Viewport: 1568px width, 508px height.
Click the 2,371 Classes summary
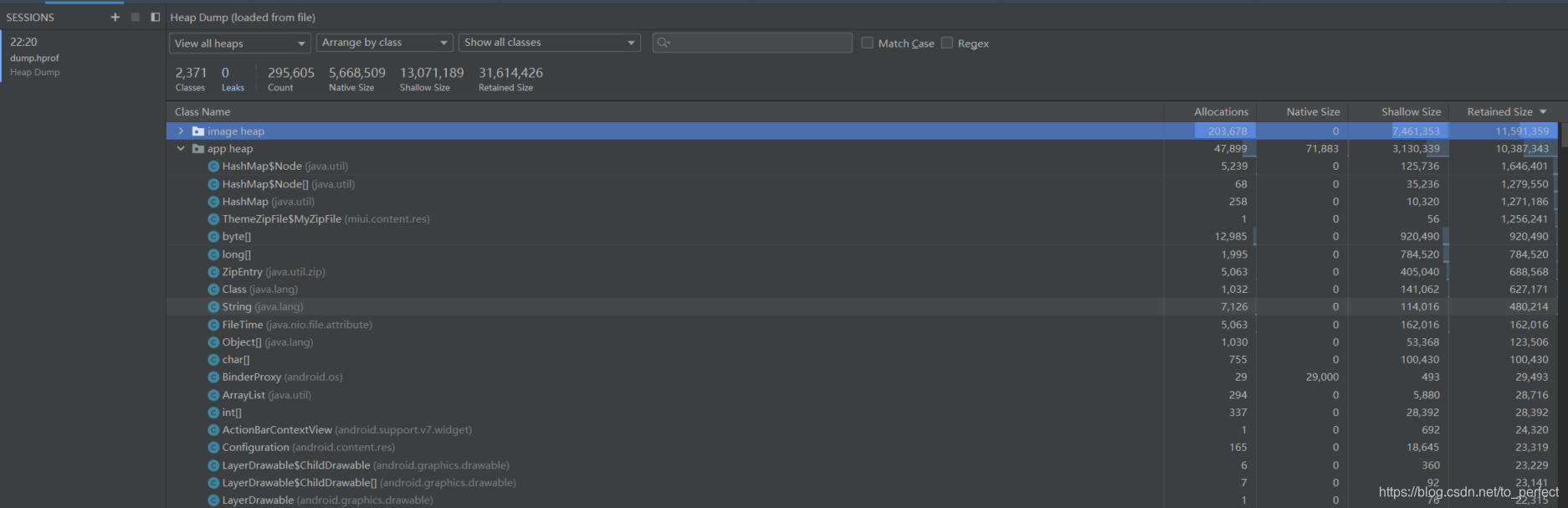pos(191,80)
